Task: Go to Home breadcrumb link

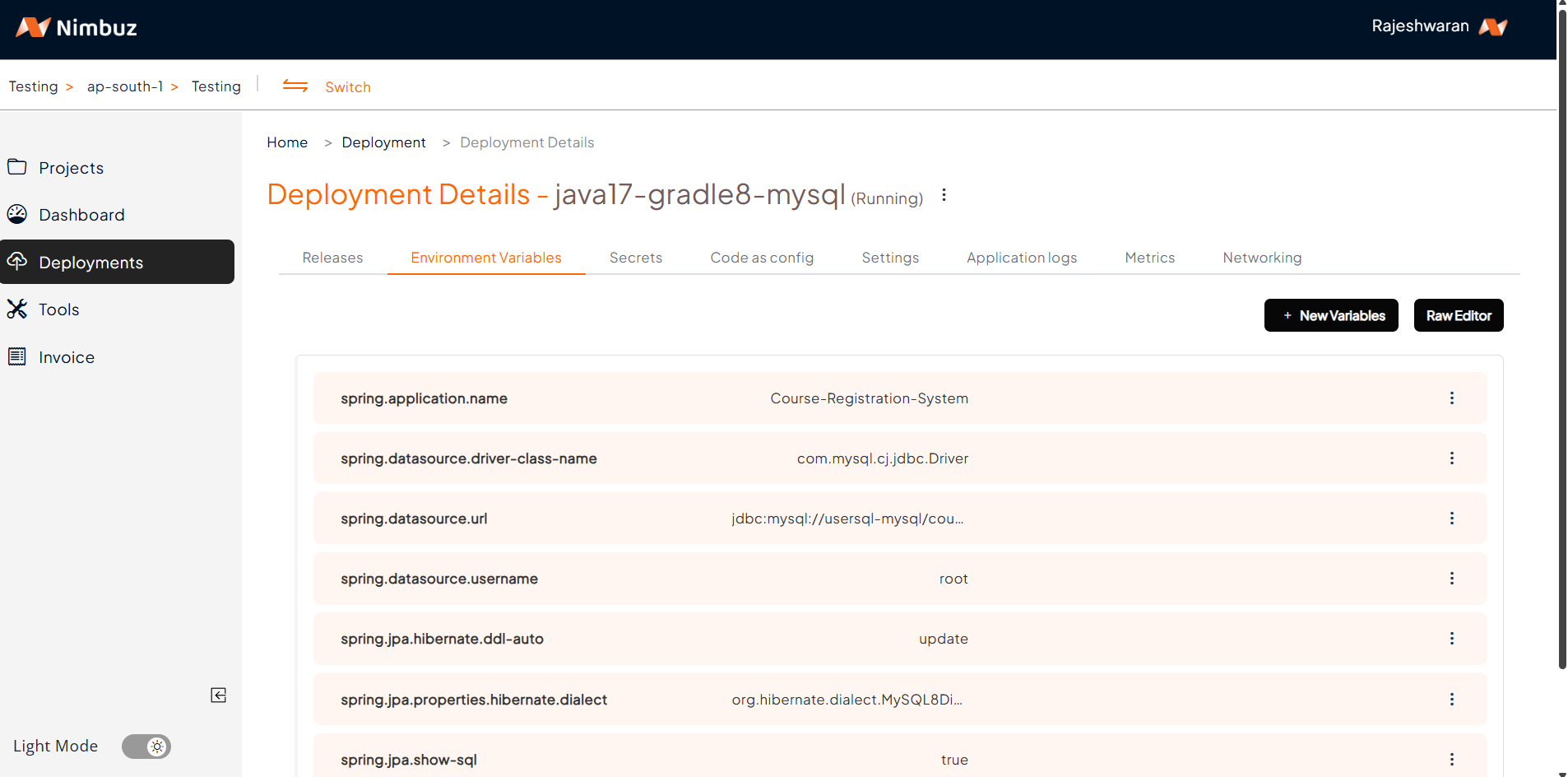Action: (287, 142)
